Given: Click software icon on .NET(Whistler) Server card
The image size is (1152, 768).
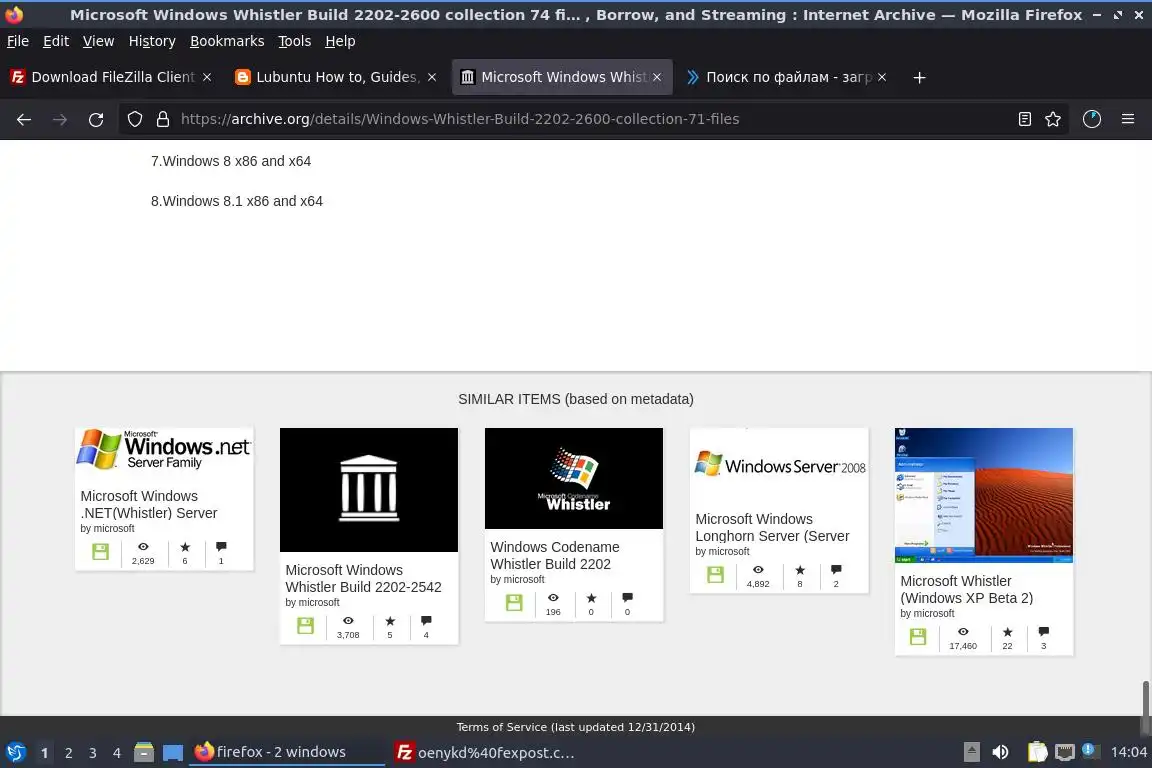Looking at the screenshot, I should click(101, 552).
